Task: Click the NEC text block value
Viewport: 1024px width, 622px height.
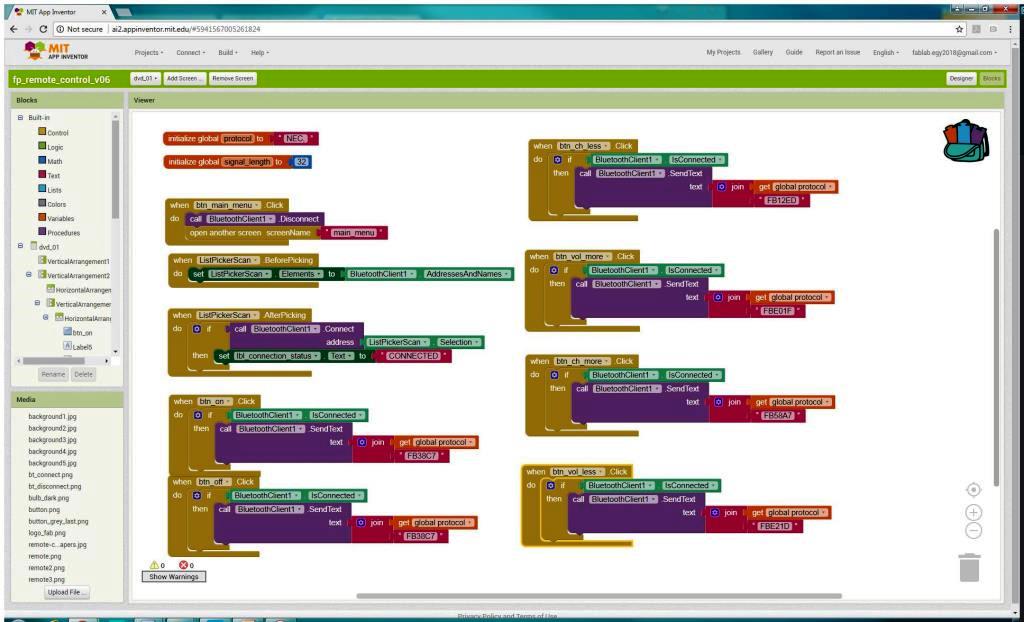Action: click(295, 139)
